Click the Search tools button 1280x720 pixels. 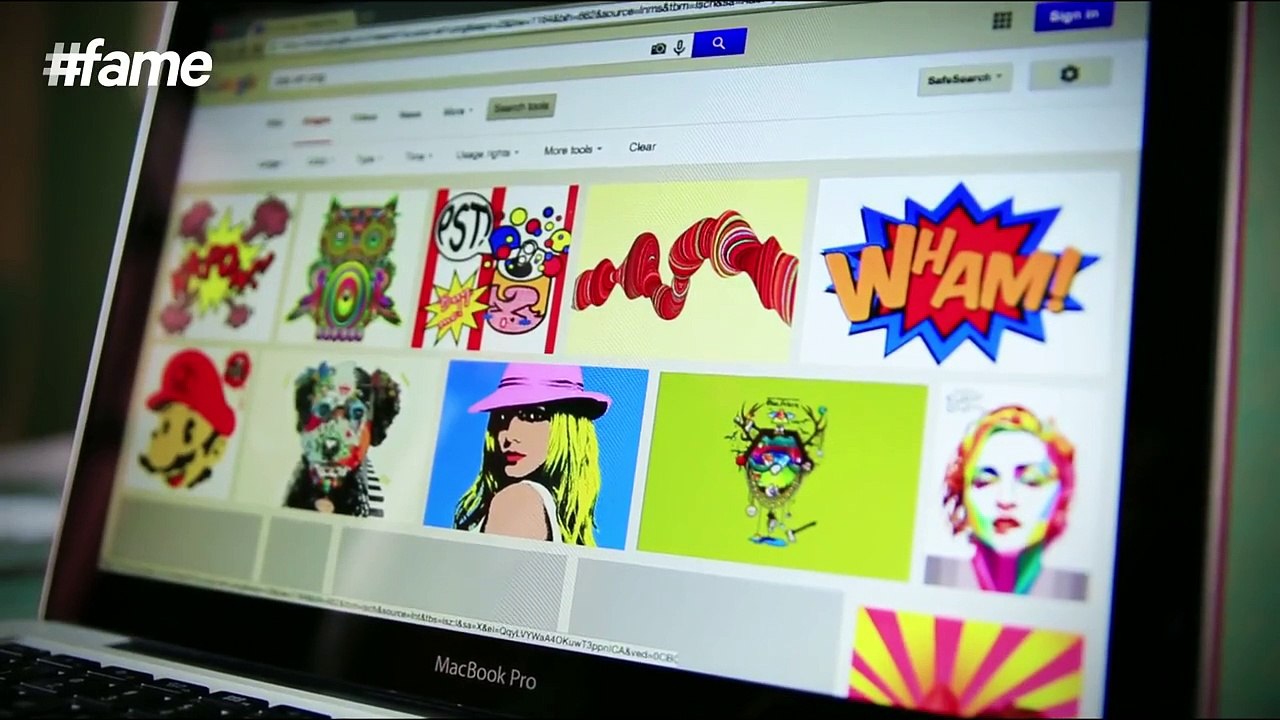point(521,107)
